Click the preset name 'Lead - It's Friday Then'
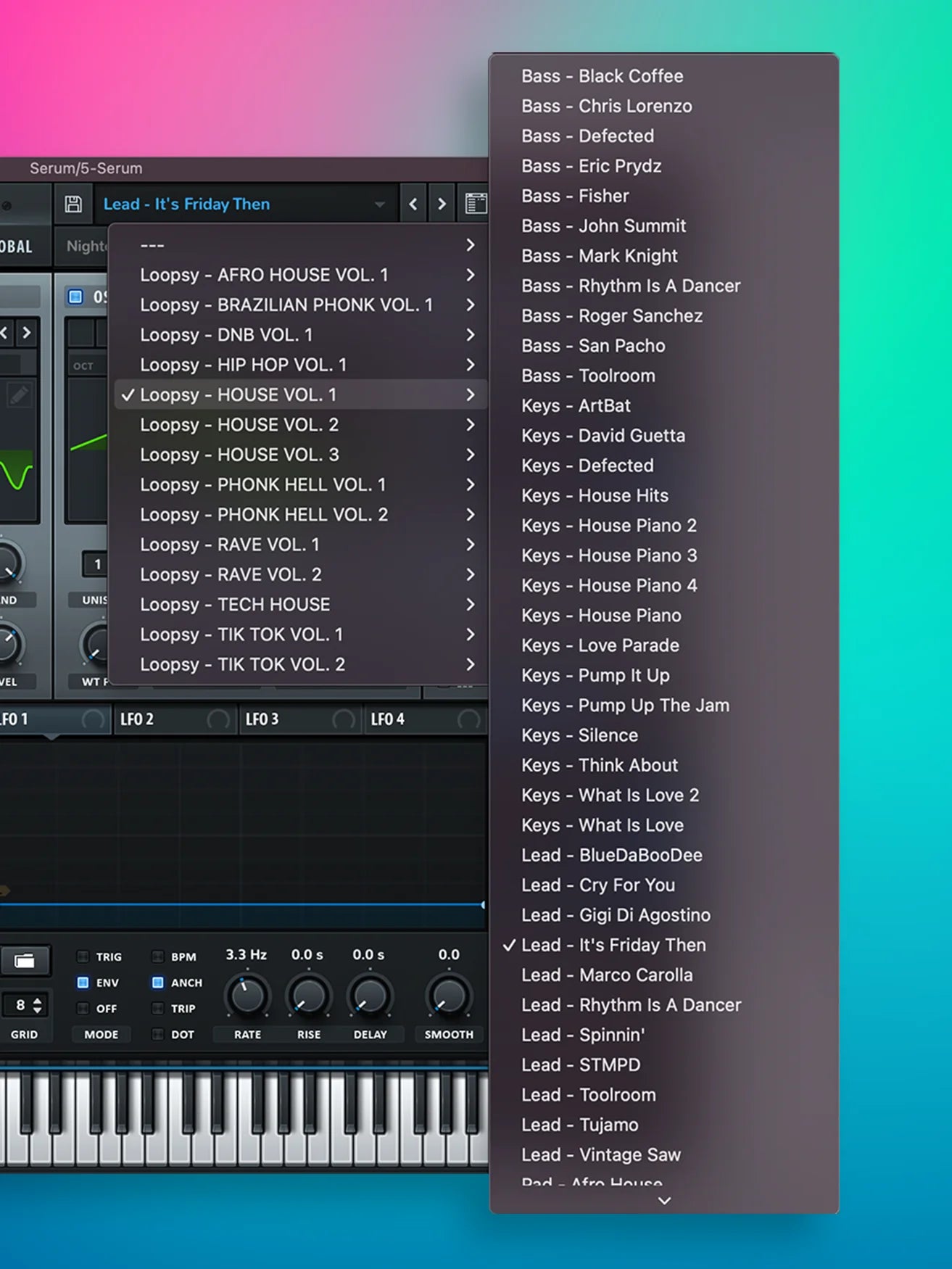The image size is (952, 1269). (186, 204)
